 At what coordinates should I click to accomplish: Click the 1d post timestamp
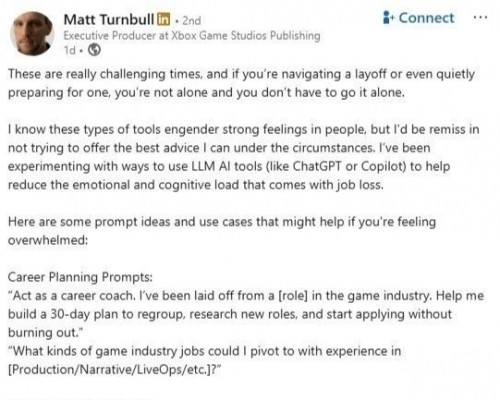pos(69,50)
